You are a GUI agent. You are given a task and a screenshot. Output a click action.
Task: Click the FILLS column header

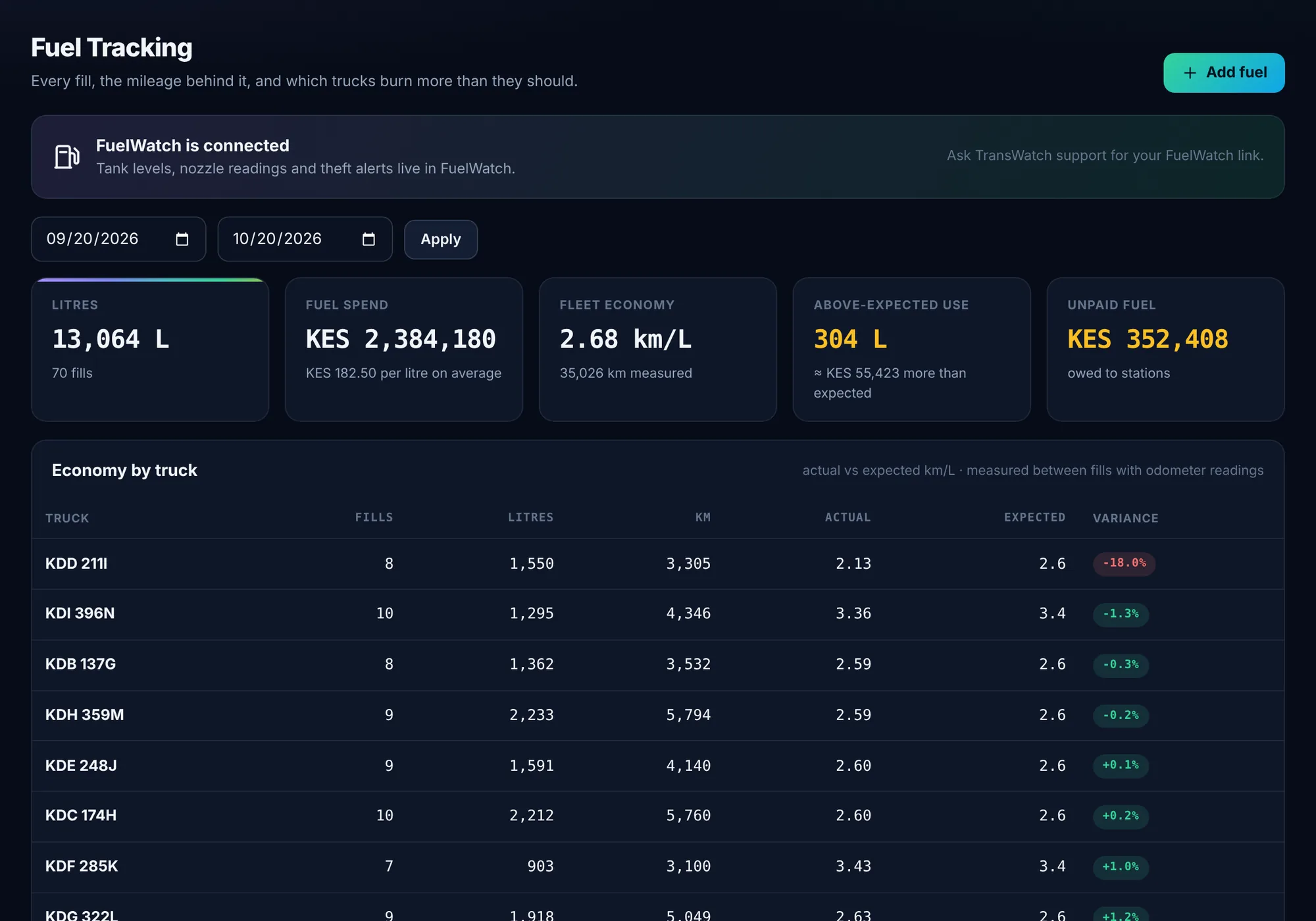pyautogui.click(x=374, y=517)
